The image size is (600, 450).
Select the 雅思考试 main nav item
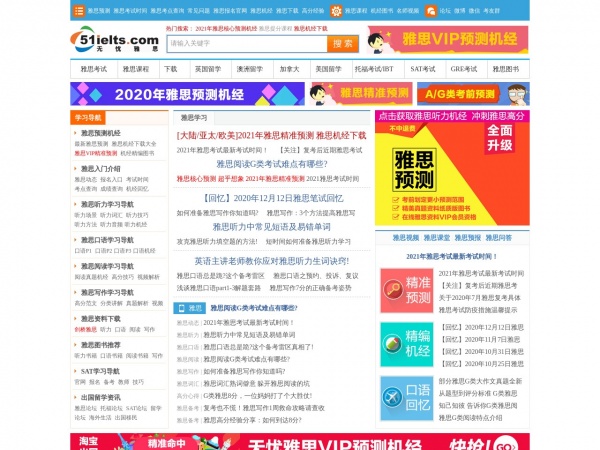pos(94,69)
